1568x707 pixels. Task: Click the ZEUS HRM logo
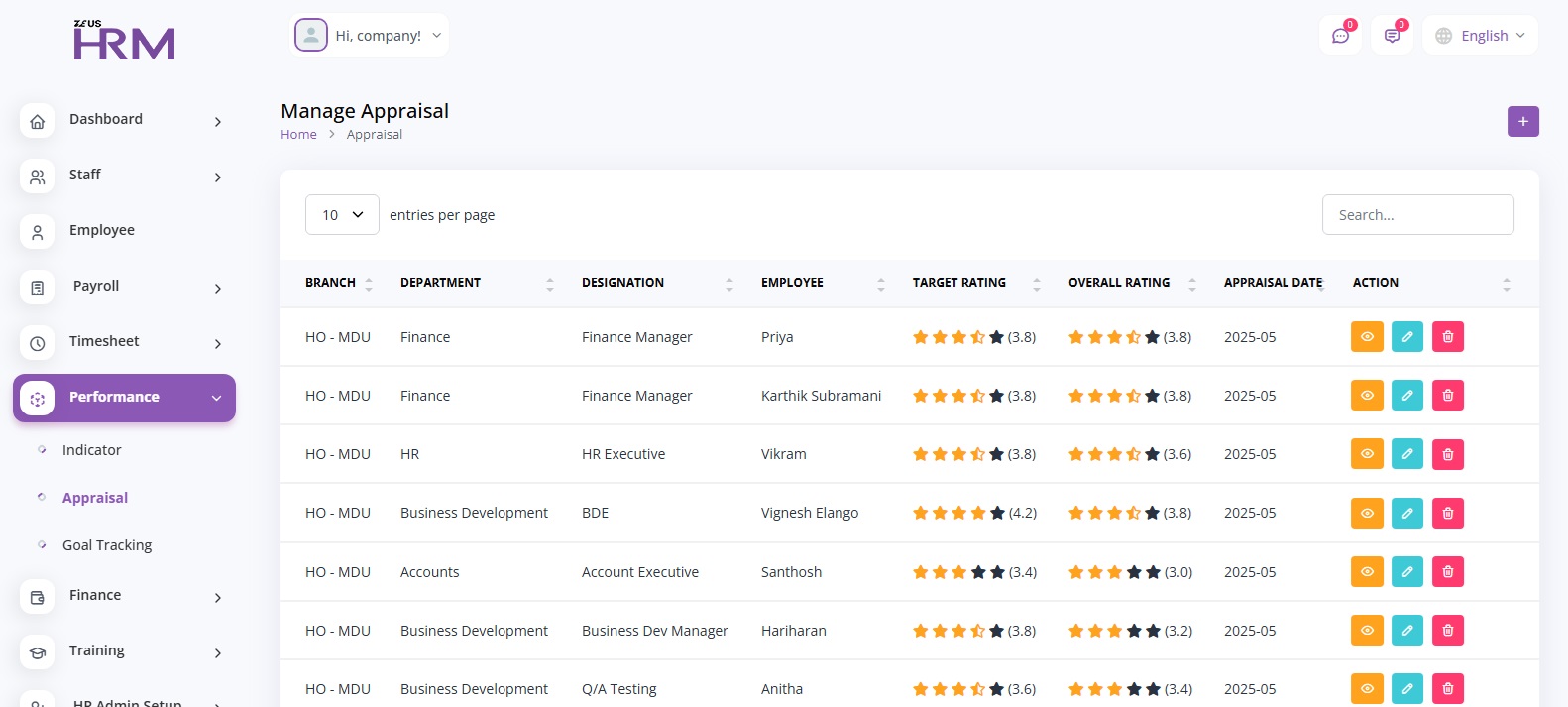pyautogui.click(x=124, y=41)
